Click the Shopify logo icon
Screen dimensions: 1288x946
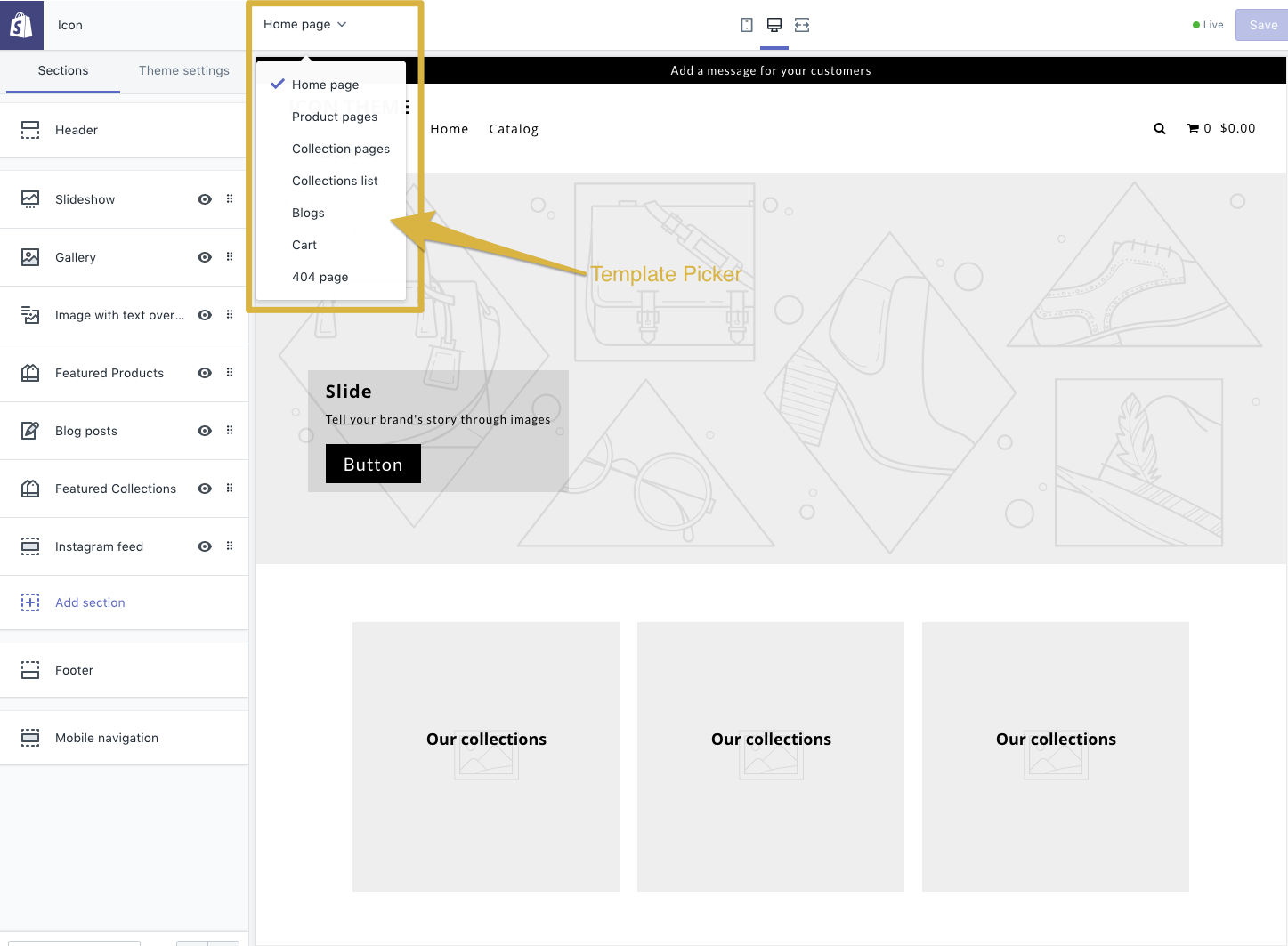22,24
